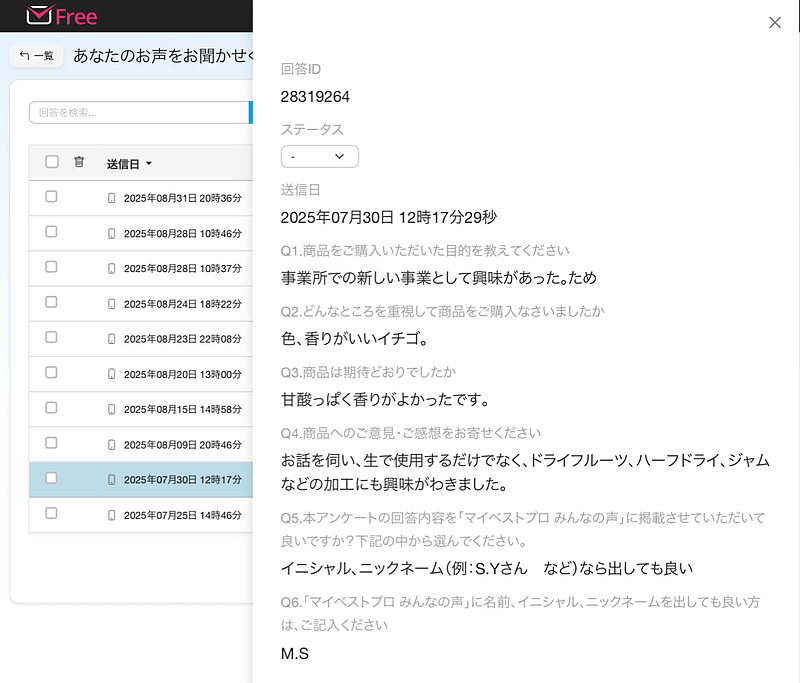Image resolution: width=800 pixels, height=683 pixels.
Task: Check the box for 2025年08月28日 10時46分 row
Action: click(51, 232)
